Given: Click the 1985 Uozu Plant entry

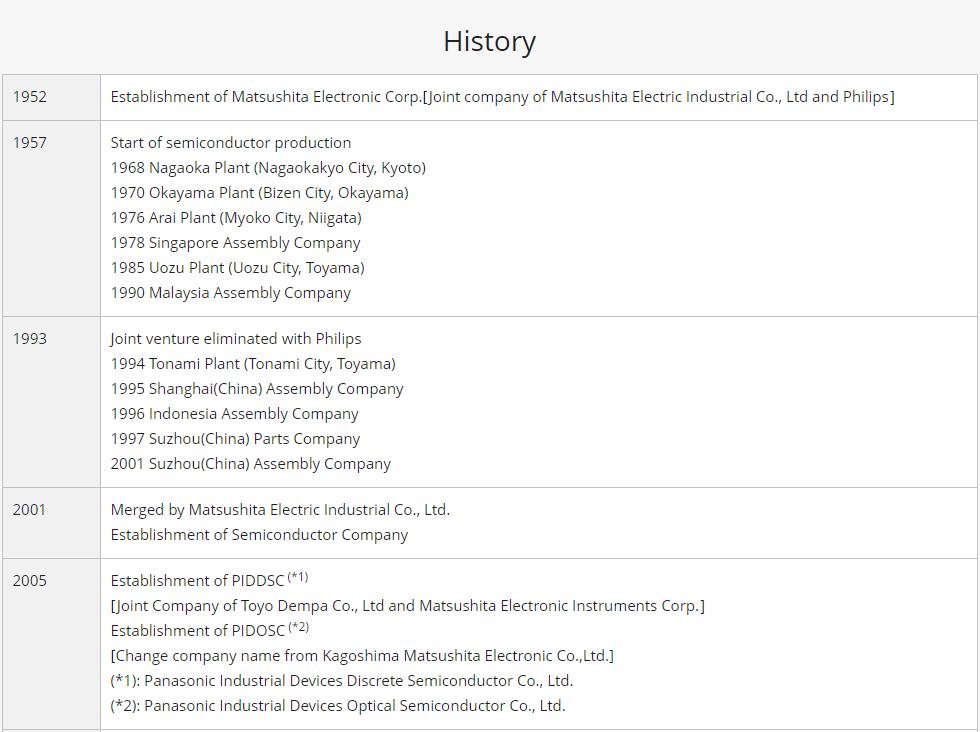Looking at the screenshot, I should (237, 268).
